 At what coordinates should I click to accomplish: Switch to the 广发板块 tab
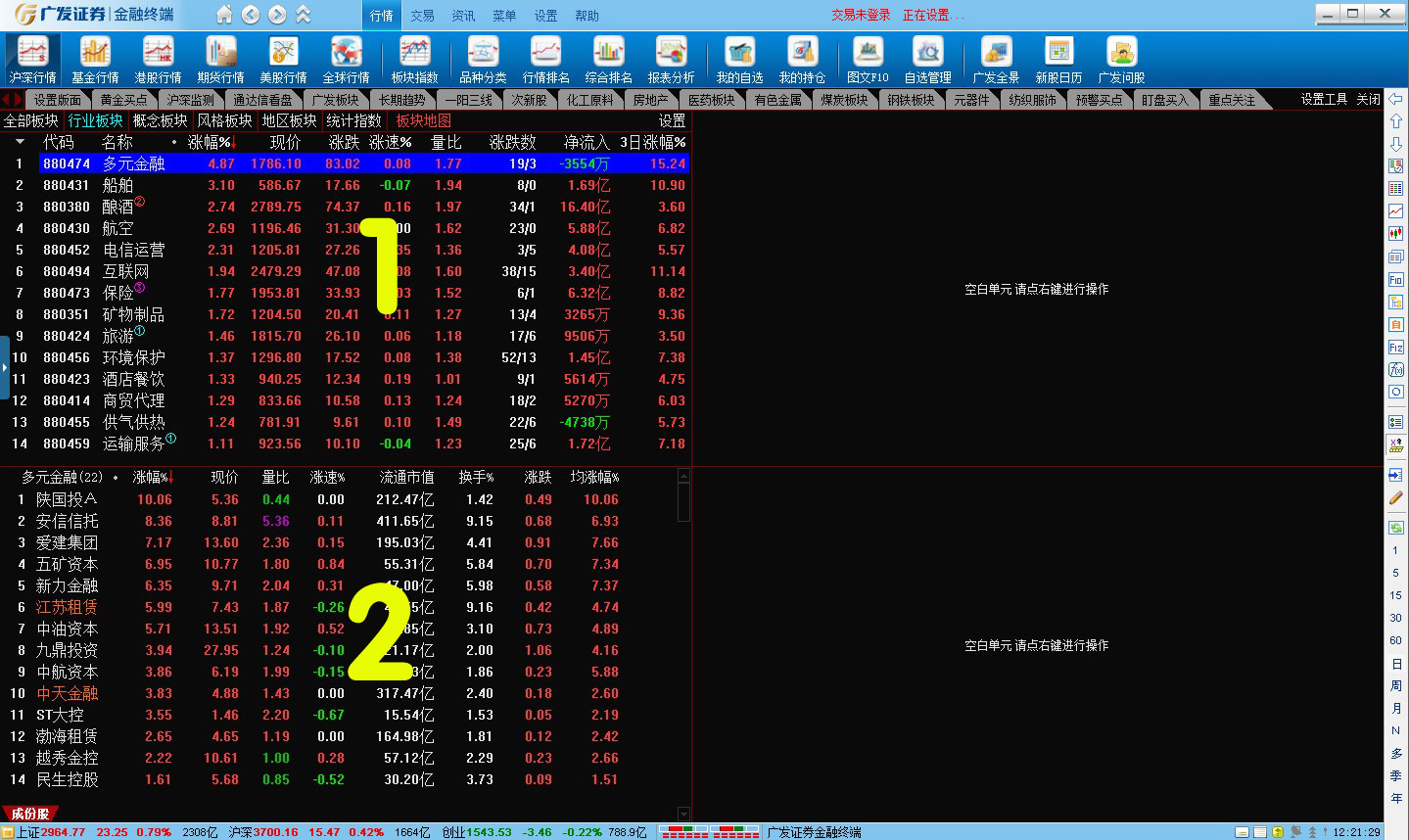(335, 100)
